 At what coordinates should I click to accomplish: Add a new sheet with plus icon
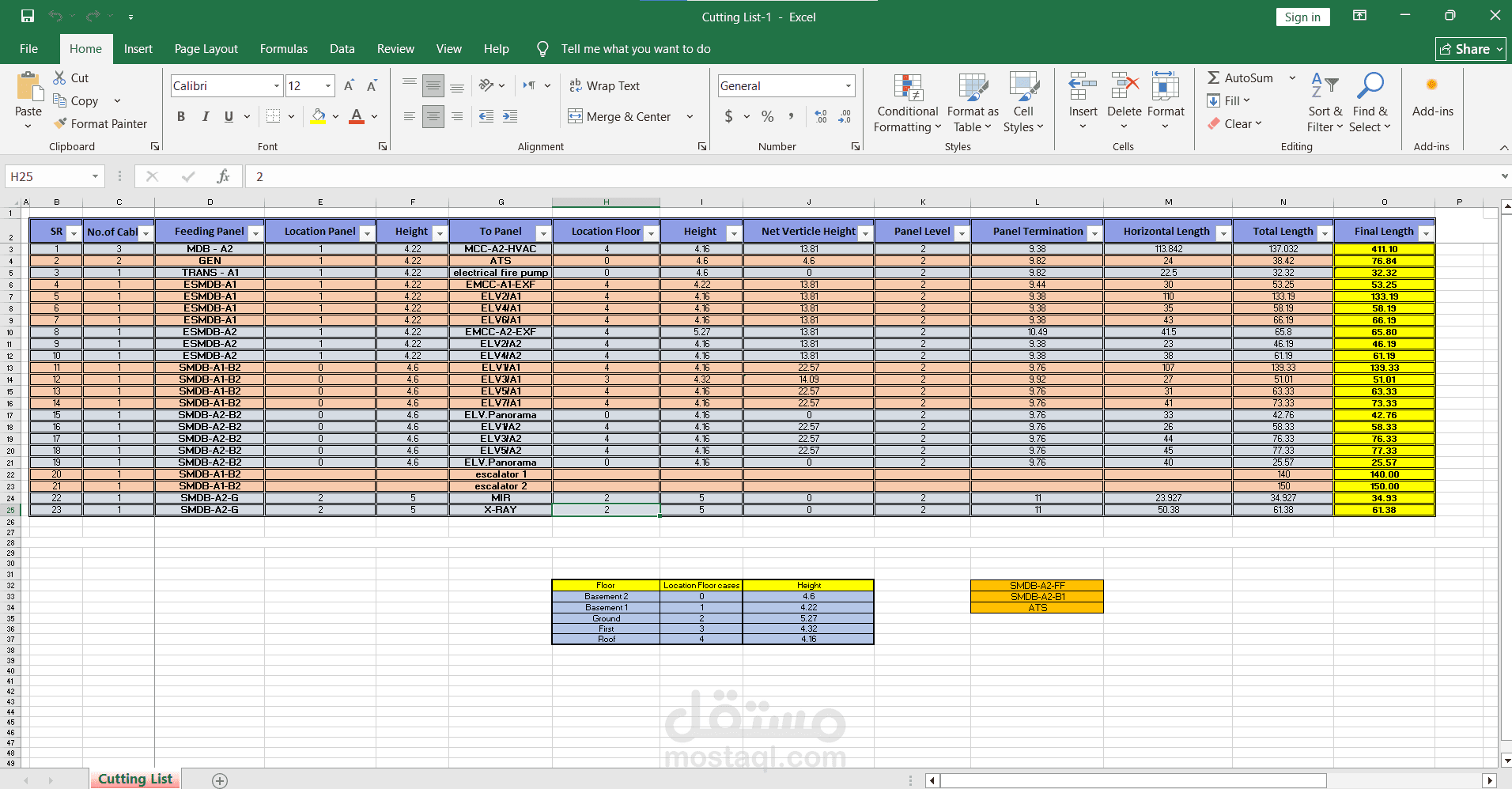point(220,780)
